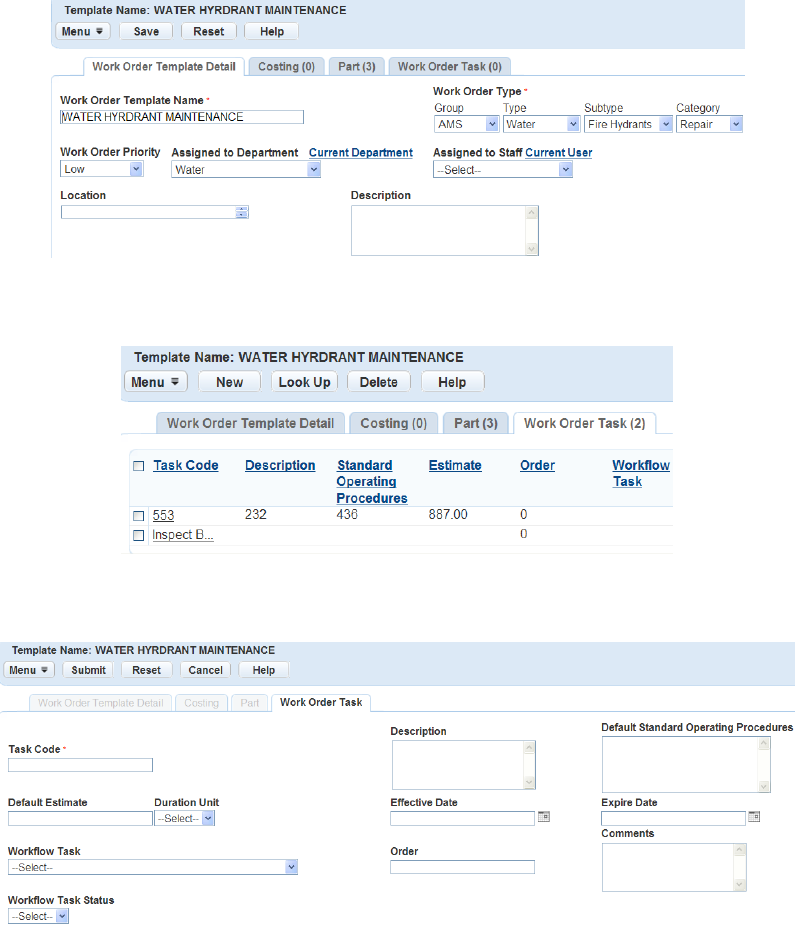The height and width of the screenshot is (926, 795).
Task: Toggle select-all checkbox beside Task Code header
Action: [x=139, y=466]
